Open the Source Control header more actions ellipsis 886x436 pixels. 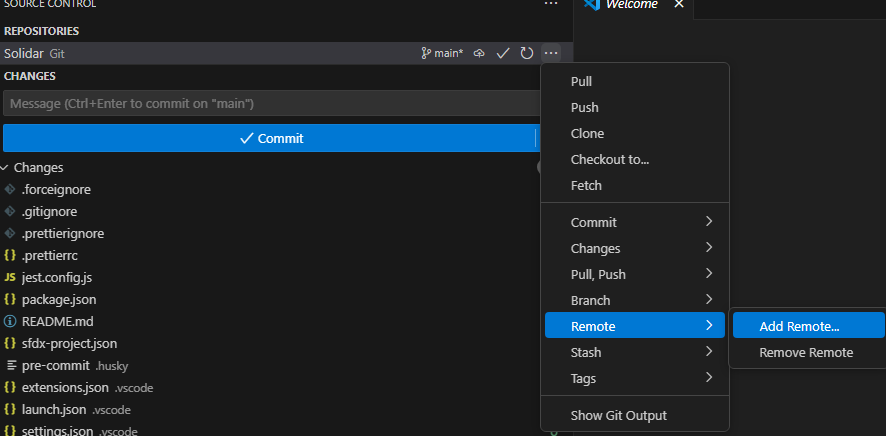click(550, 4)
